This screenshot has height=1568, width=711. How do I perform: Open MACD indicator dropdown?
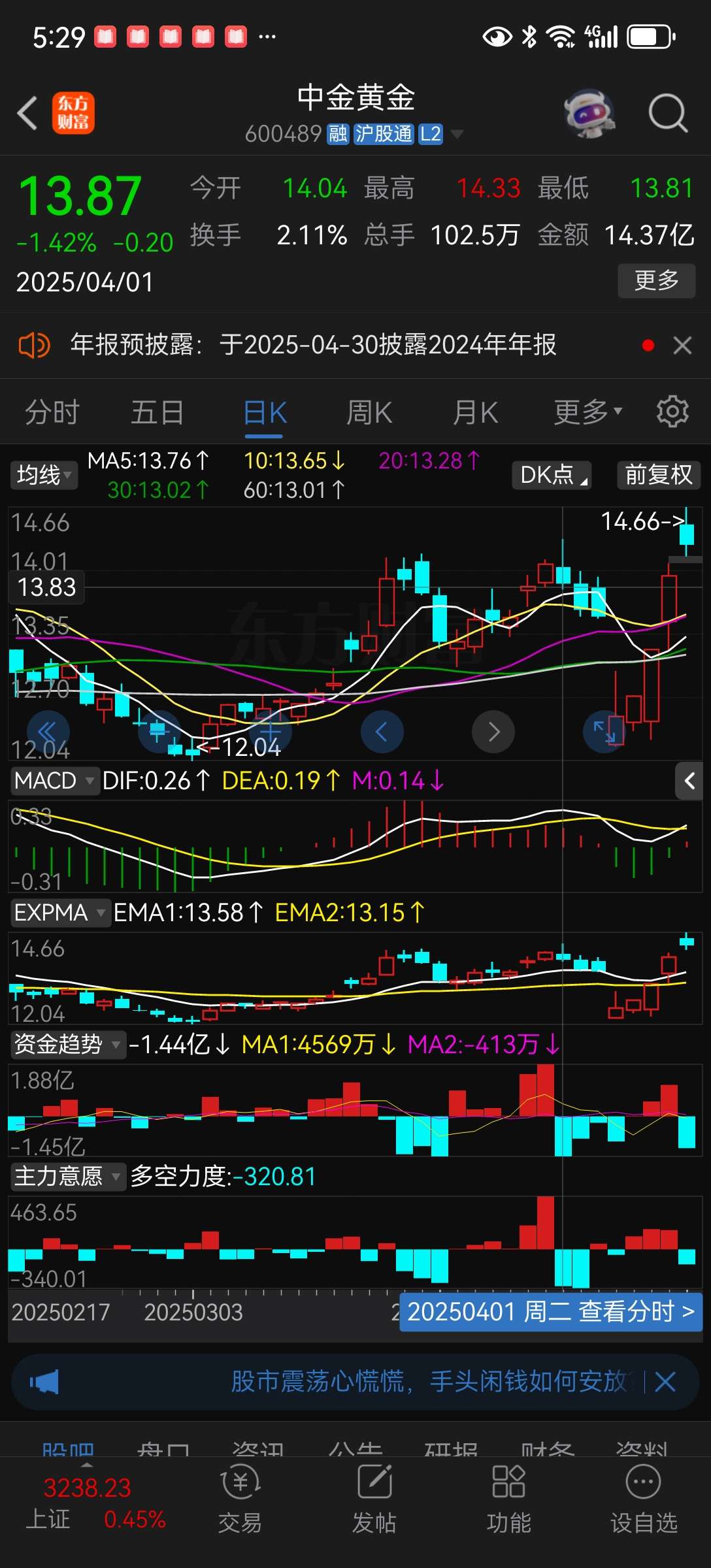click(54, 780)
